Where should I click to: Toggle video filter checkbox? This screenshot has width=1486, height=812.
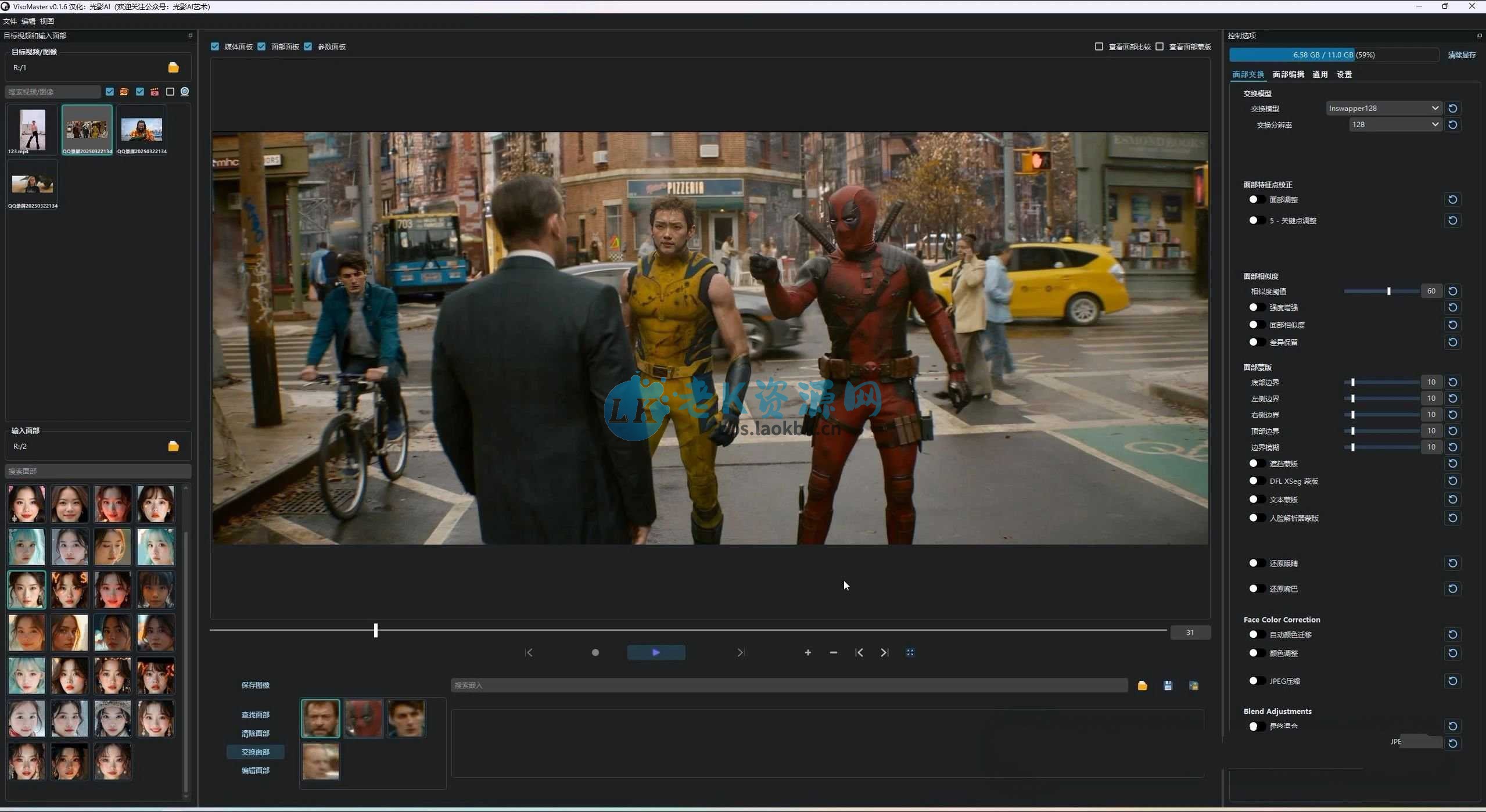tap(140, 92)
